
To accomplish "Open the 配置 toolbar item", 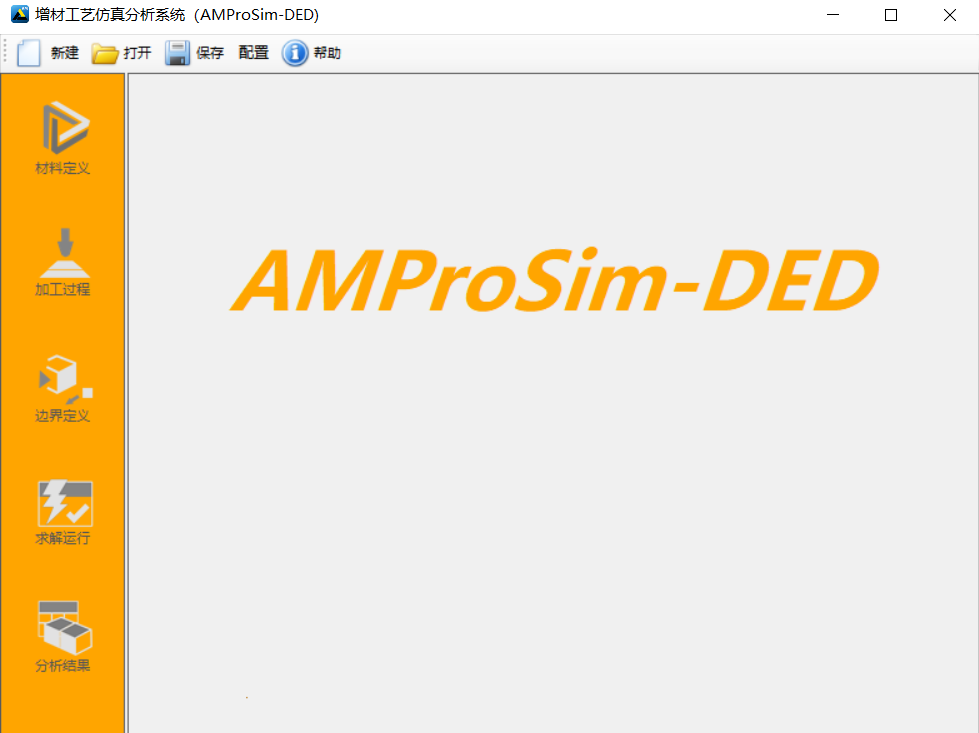I will tap(254, 53).
